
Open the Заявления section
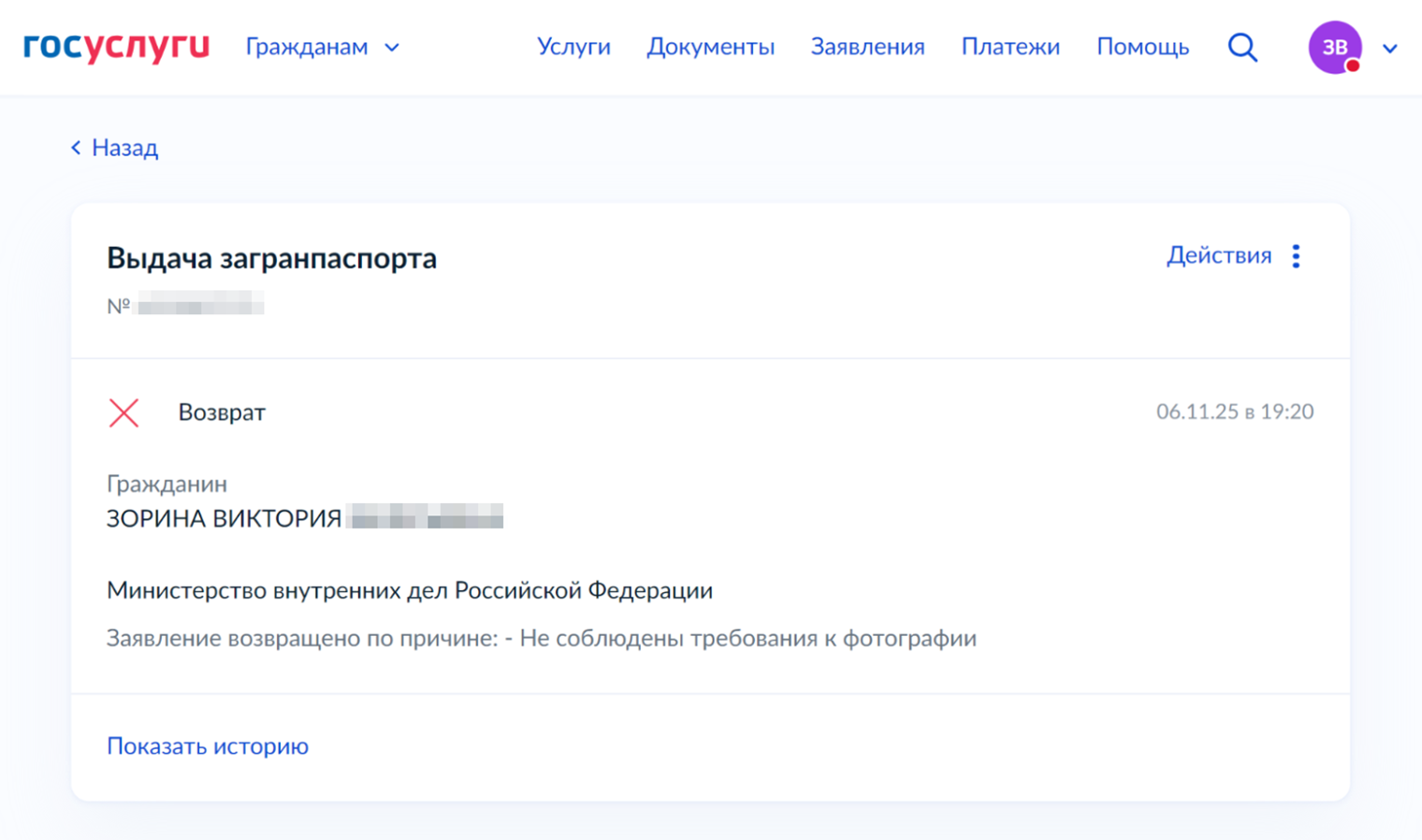click(x=867, y=47)
